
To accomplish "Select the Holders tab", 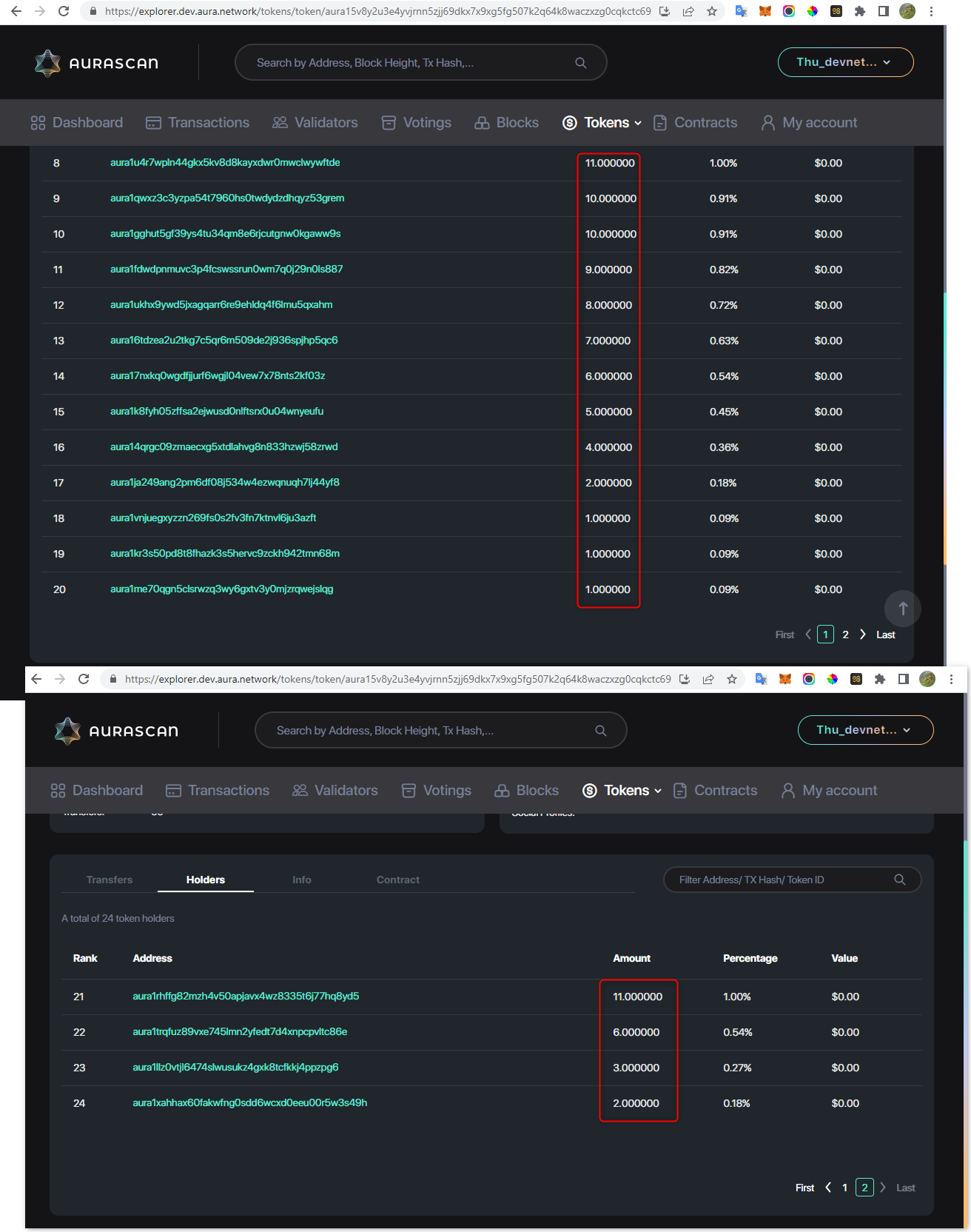I will pos(206,880).
